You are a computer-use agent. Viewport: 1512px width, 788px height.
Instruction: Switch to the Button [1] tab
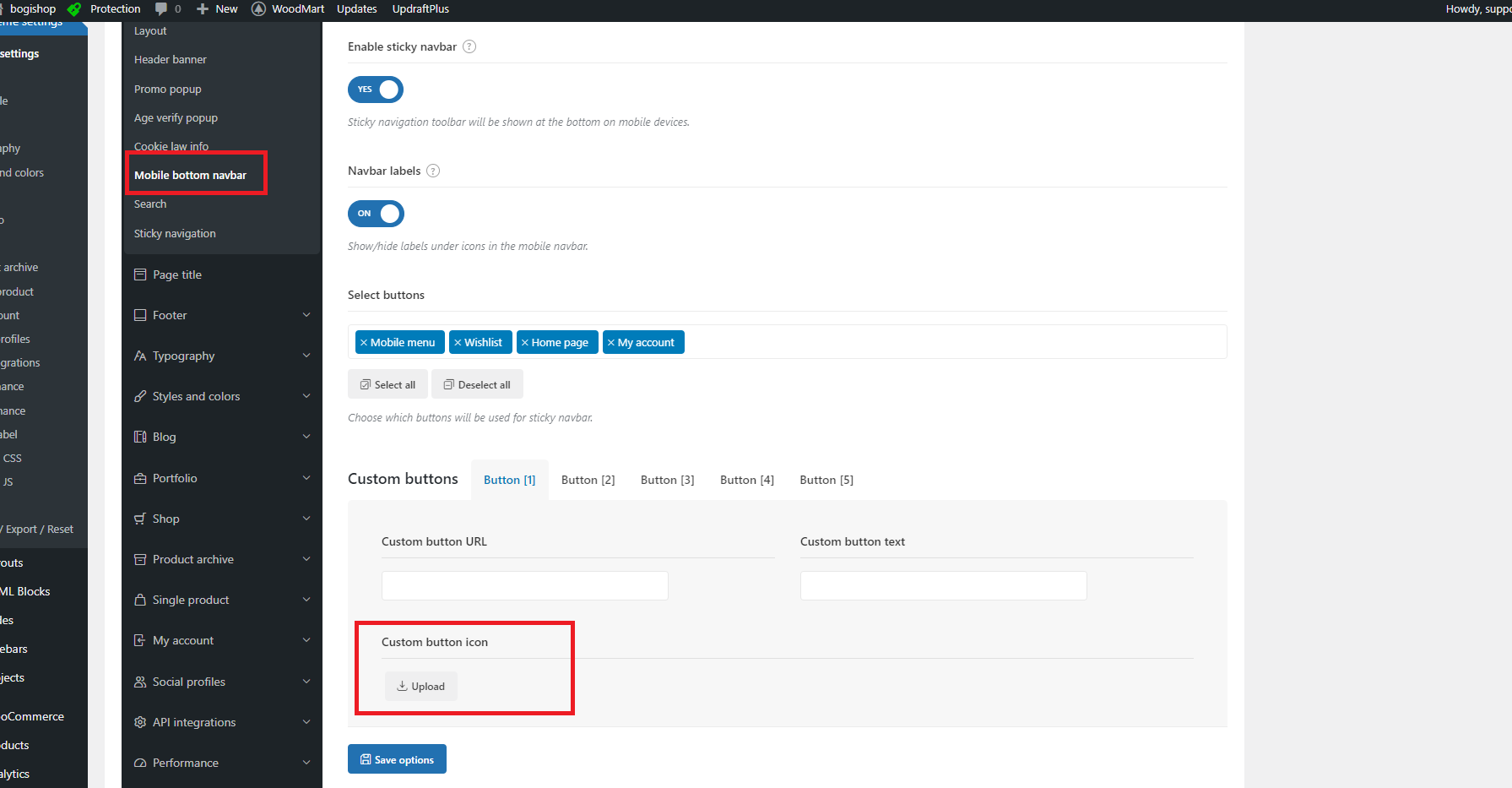coord(510,480)
